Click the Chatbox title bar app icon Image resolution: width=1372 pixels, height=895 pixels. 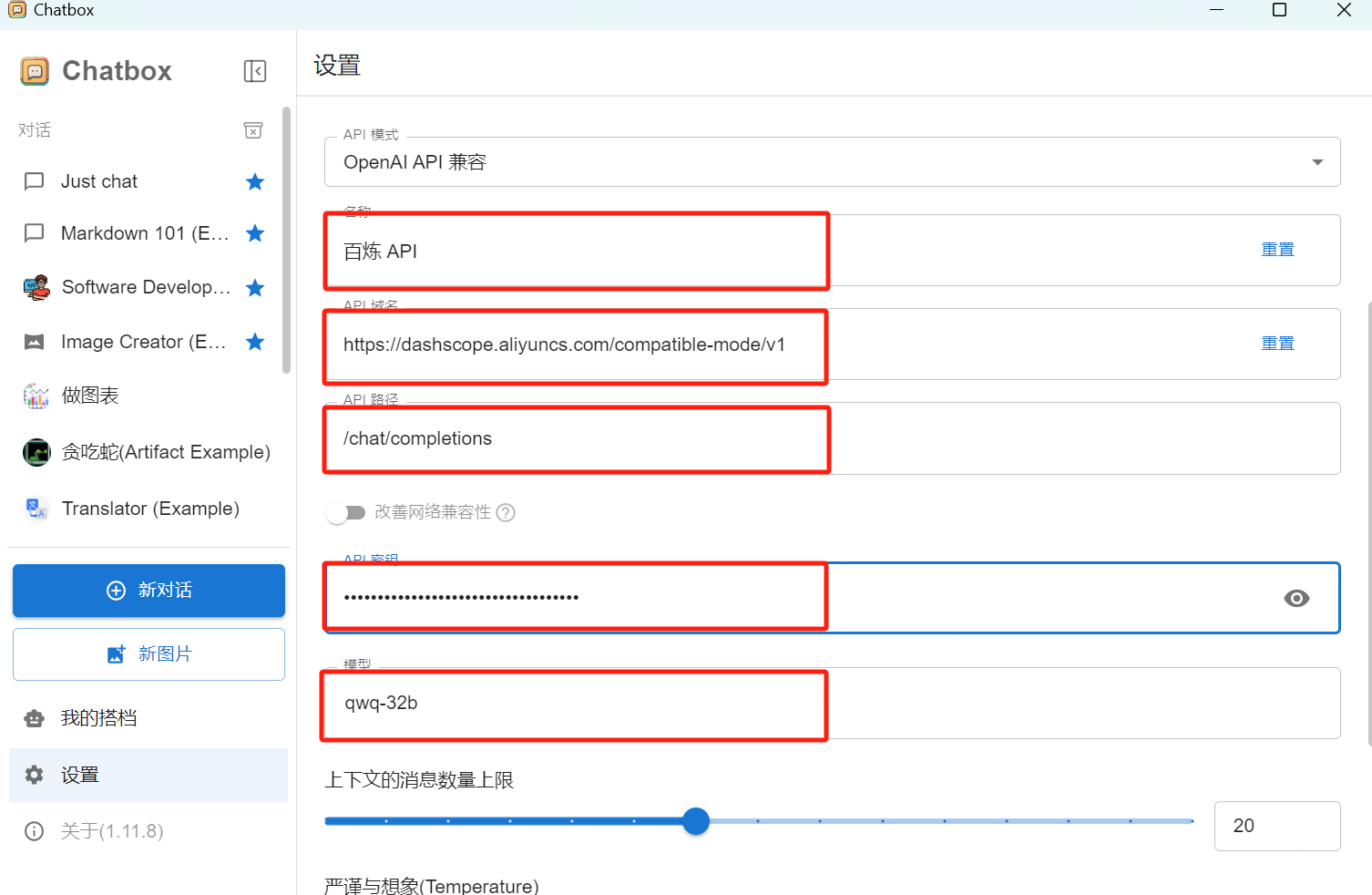click(x=17, y=10)
